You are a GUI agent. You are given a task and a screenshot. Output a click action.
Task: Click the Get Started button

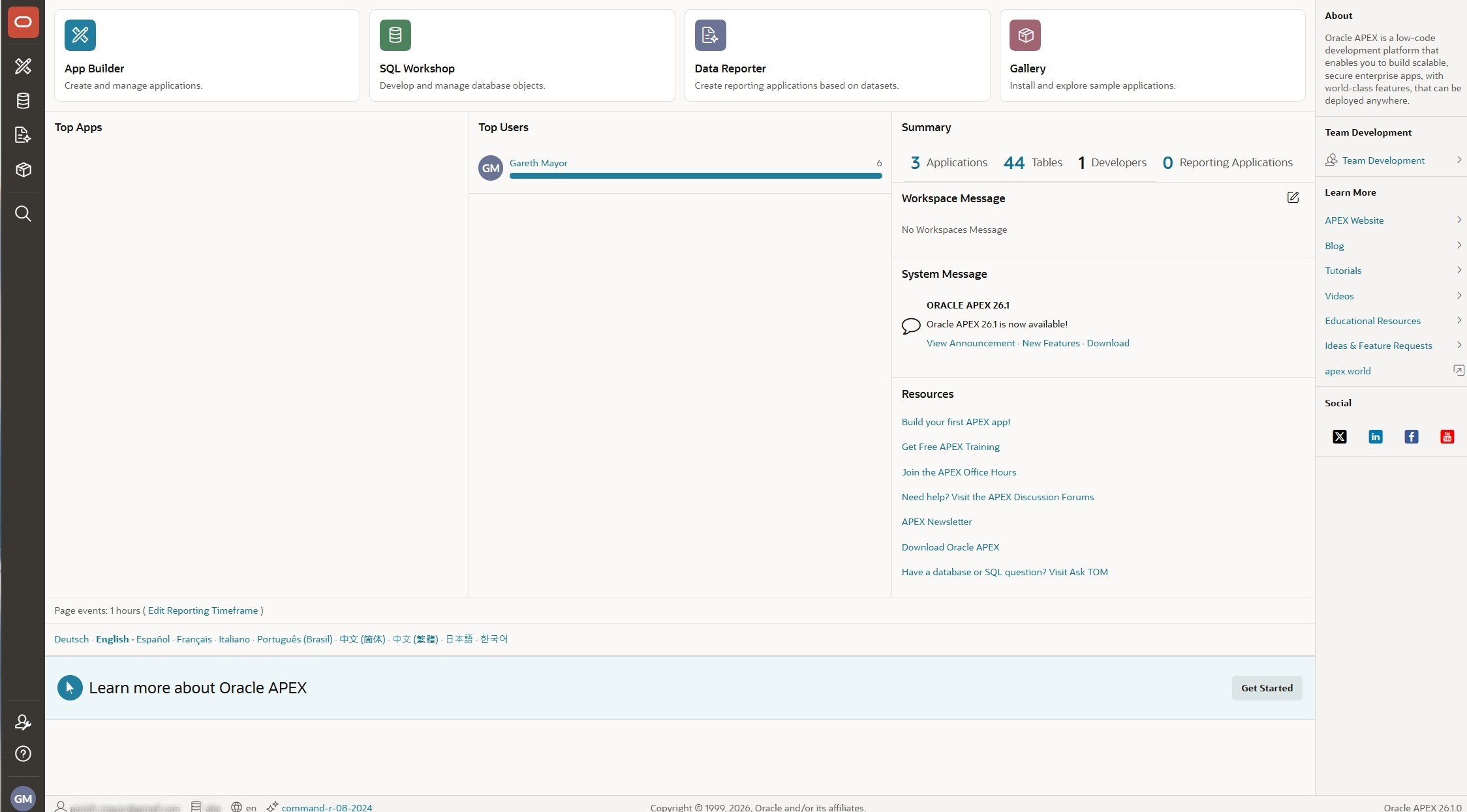pos(1267,688)
